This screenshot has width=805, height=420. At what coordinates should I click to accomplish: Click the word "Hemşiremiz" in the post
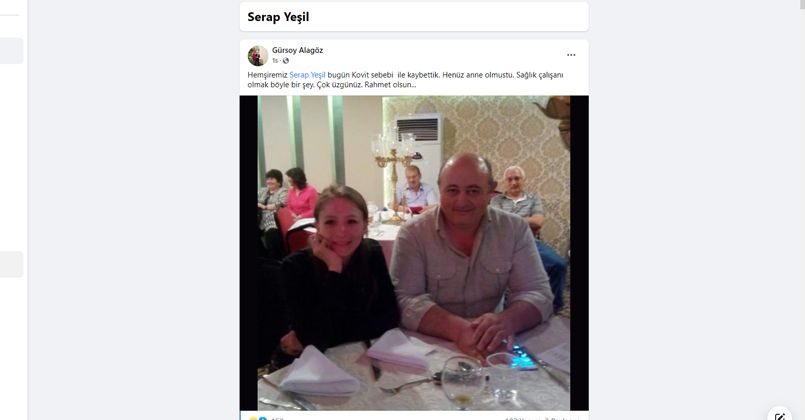pyautogui.click(x=267, y=75)
